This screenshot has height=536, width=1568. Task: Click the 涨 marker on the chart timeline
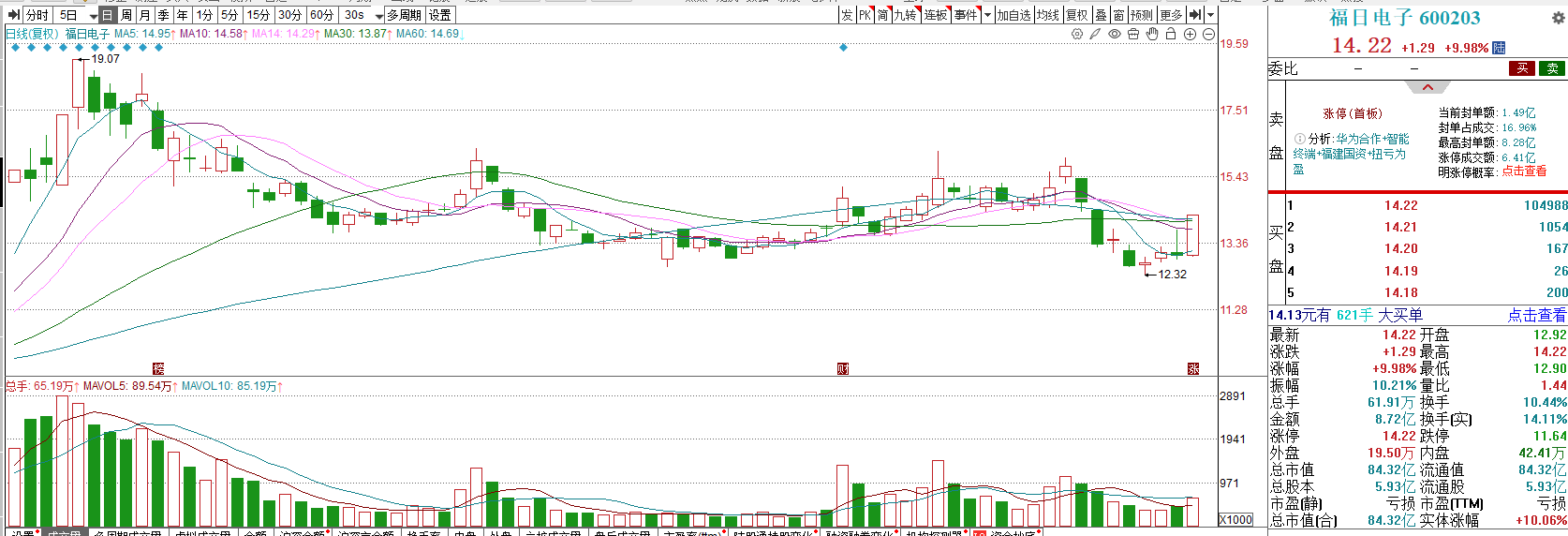[1193, 369]
